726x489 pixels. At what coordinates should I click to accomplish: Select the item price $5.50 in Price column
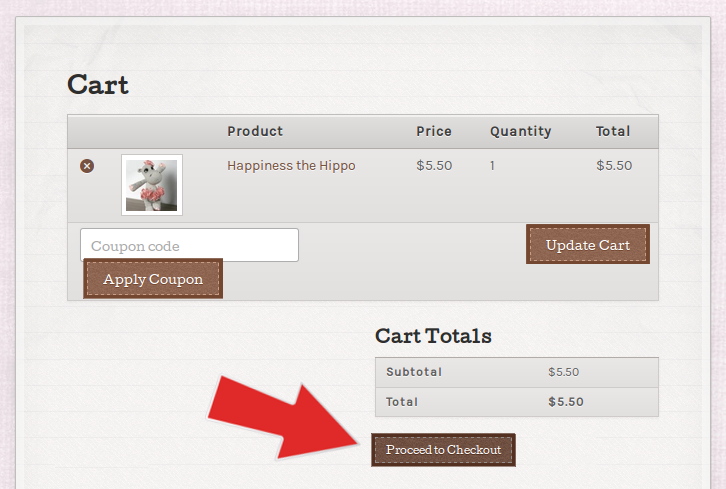[x=434, y=165]
